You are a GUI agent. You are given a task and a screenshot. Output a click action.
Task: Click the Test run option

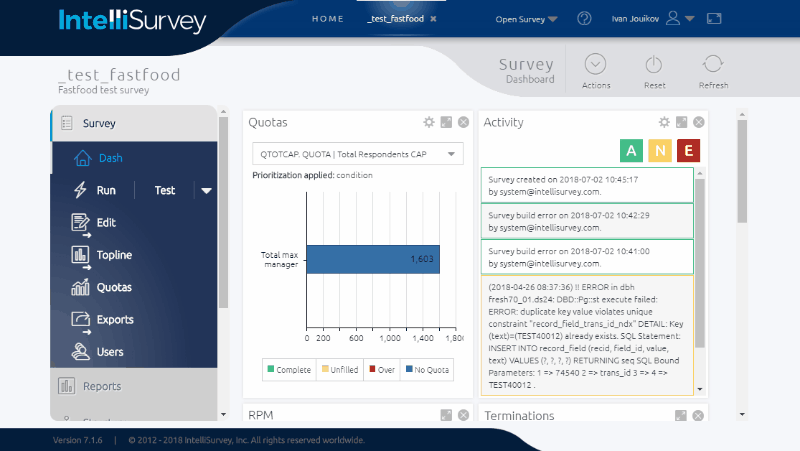pos(165,190)
